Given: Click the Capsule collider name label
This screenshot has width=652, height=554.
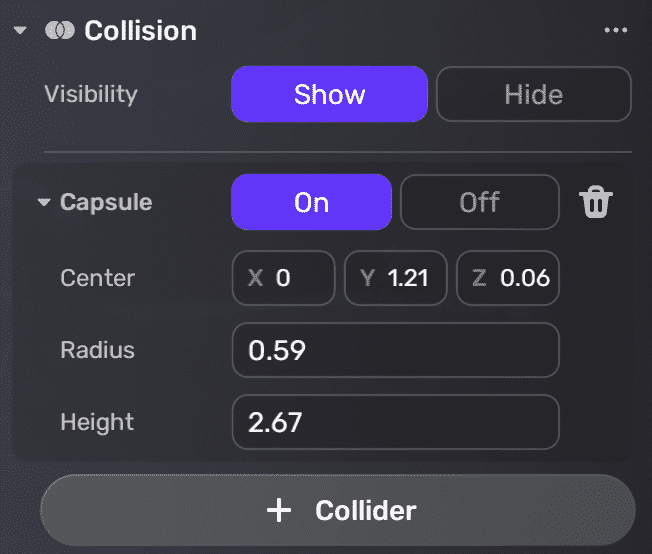Looking at the screenshot, I should [106, 203].
